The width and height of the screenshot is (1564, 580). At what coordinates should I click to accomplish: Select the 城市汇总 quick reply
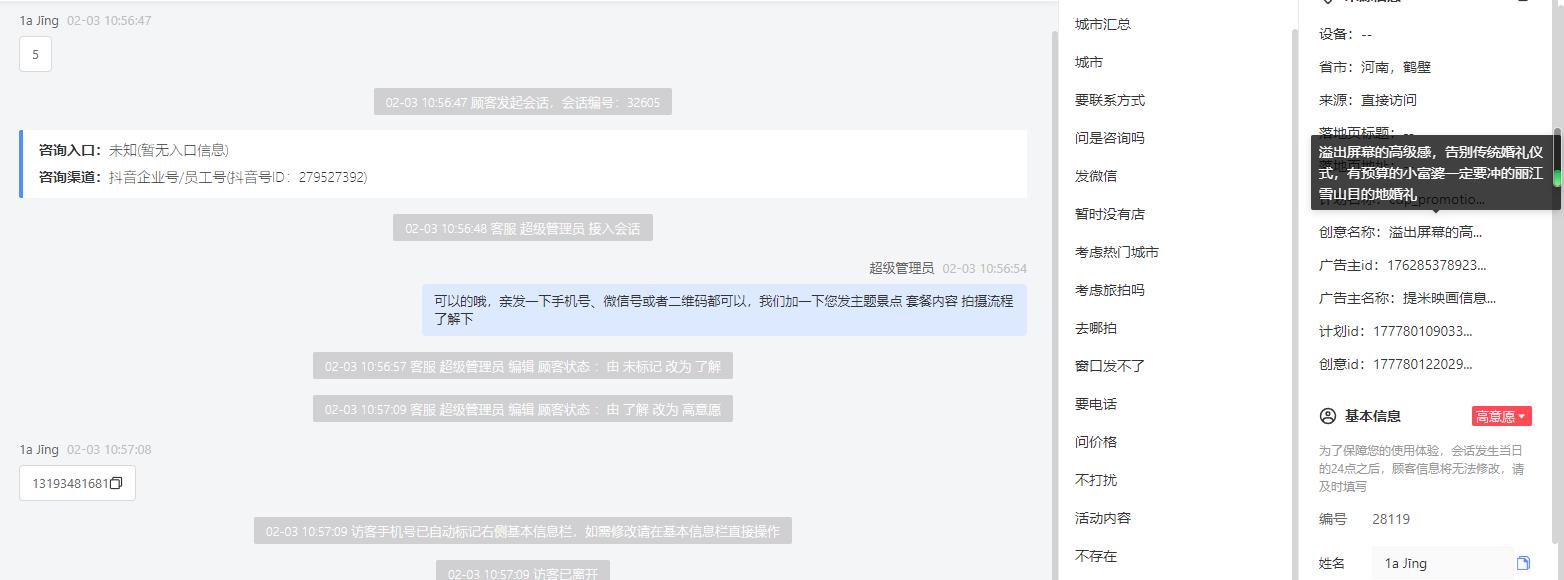click(1103, 24)
